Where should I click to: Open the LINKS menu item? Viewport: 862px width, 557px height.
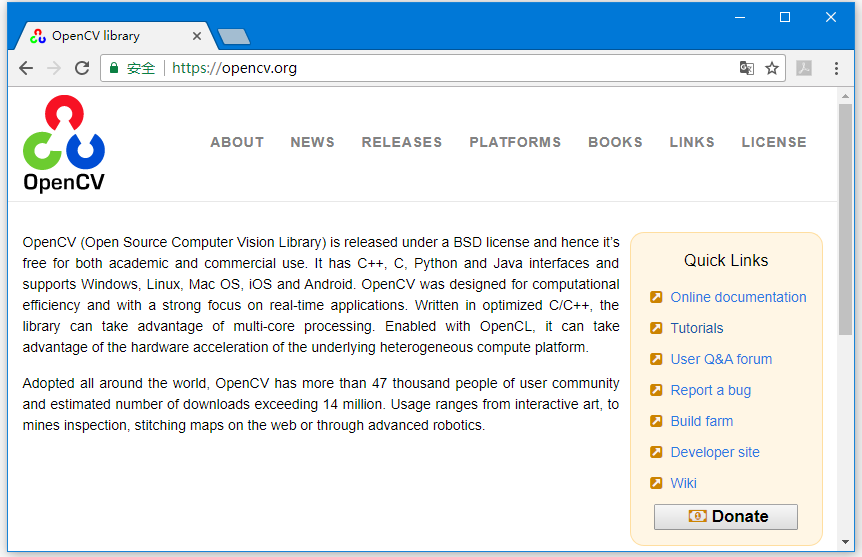(692, 142)
